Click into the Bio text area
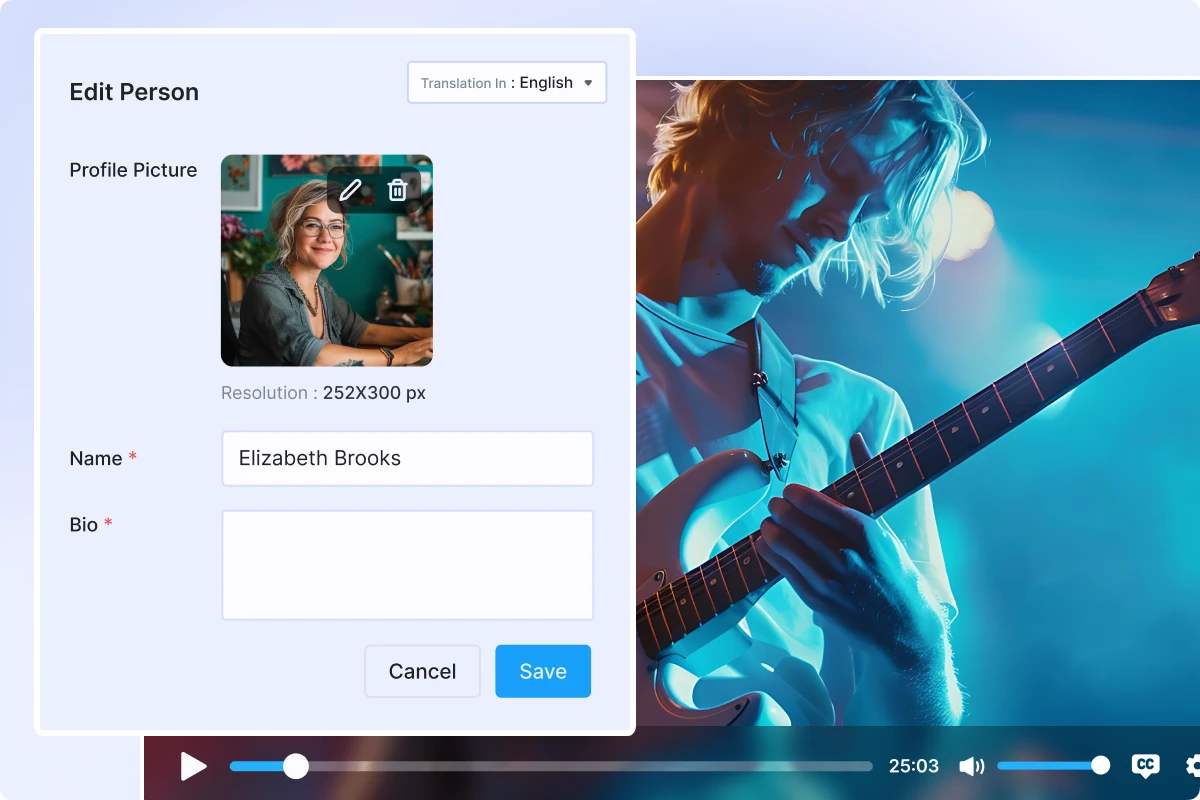Screen dimensions: 1200x800 click(x=407, y=565)
